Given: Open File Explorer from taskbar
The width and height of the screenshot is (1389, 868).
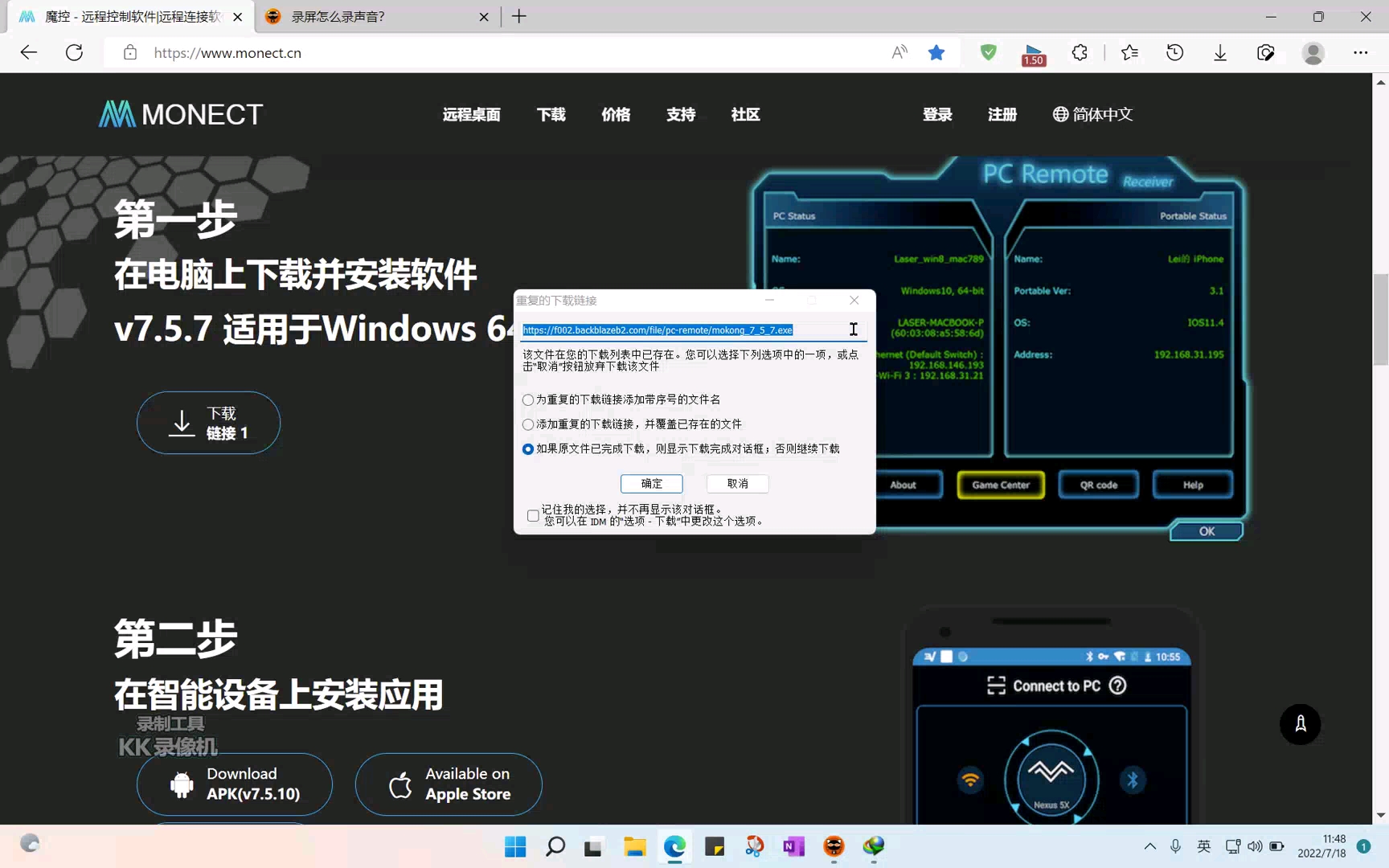Looking at the screenshot, I should (x=635, y=846).
